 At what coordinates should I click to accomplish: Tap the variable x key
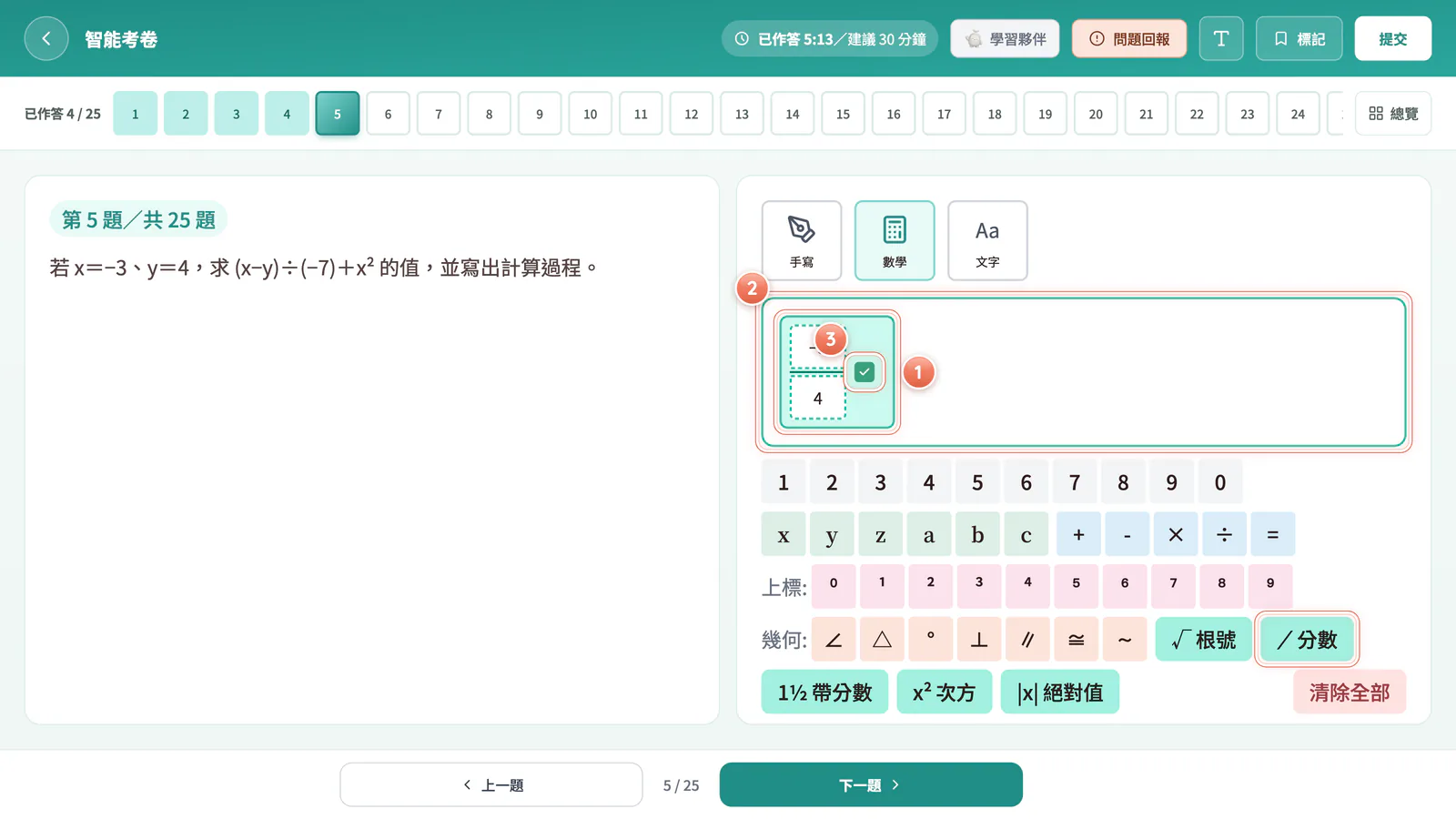click(784, 535)
